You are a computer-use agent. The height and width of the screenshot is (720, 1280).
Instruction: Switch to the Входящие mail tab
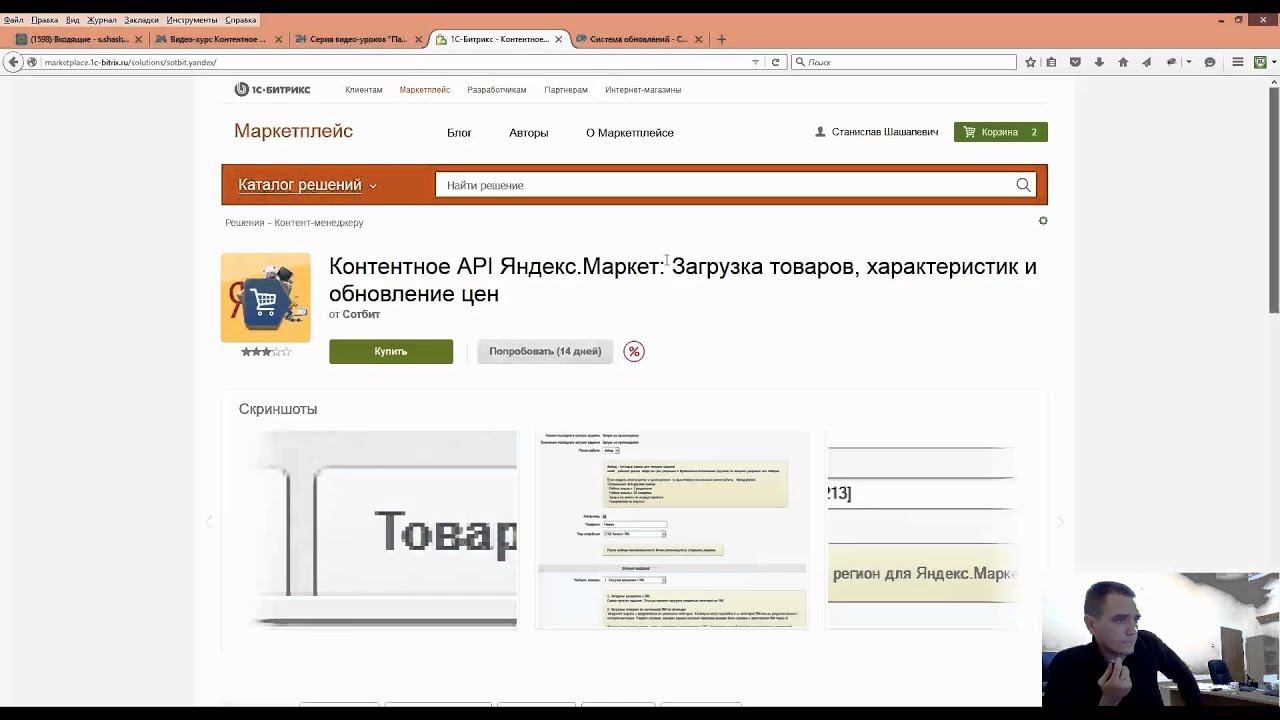[x=78, y=39]
